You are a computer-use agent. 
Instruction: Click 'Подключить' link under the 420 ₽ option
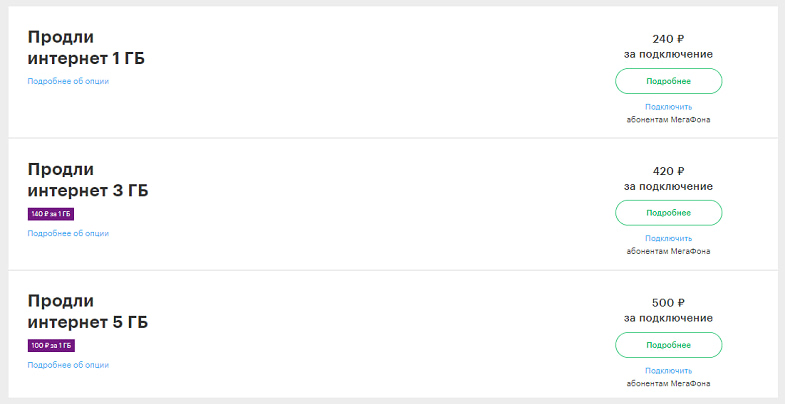coord(668,238)
